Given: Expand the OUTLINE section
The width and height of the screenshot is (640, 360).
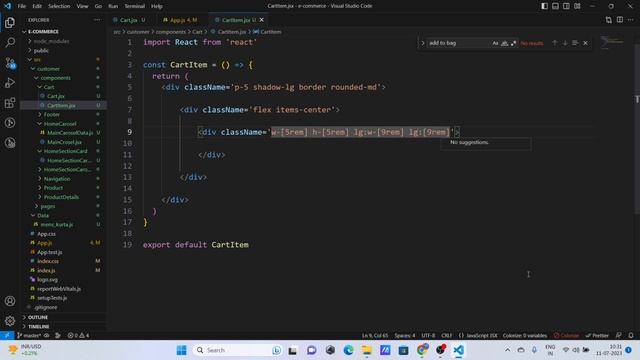Looking at the screenshot, I should (x=38, y=317).
